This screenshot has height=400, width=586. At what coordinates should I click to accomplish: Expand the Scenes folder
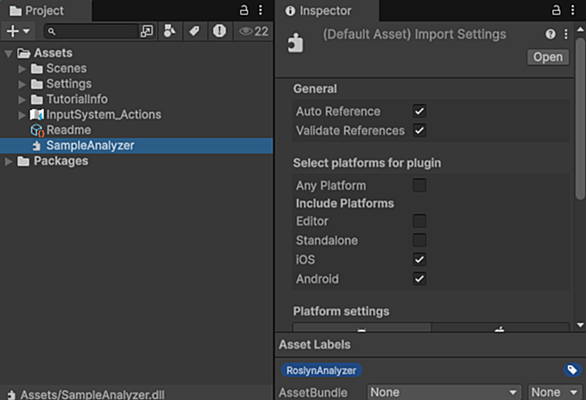coord(22,69)
